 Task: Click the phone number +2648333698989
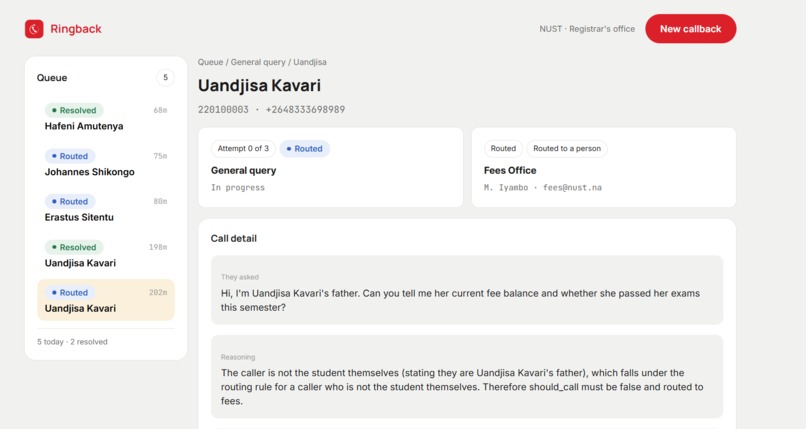[x=305, y=109]
